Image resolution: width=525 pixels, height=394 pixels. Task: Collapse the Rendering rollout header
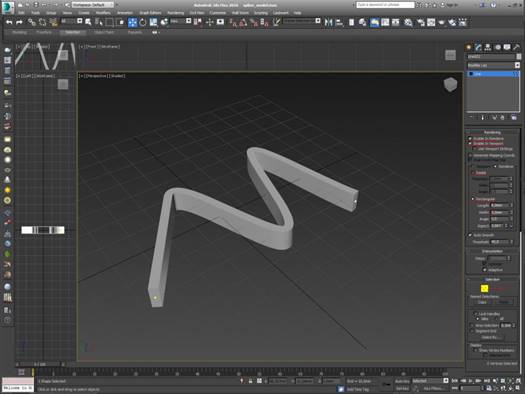click(492, 132)
